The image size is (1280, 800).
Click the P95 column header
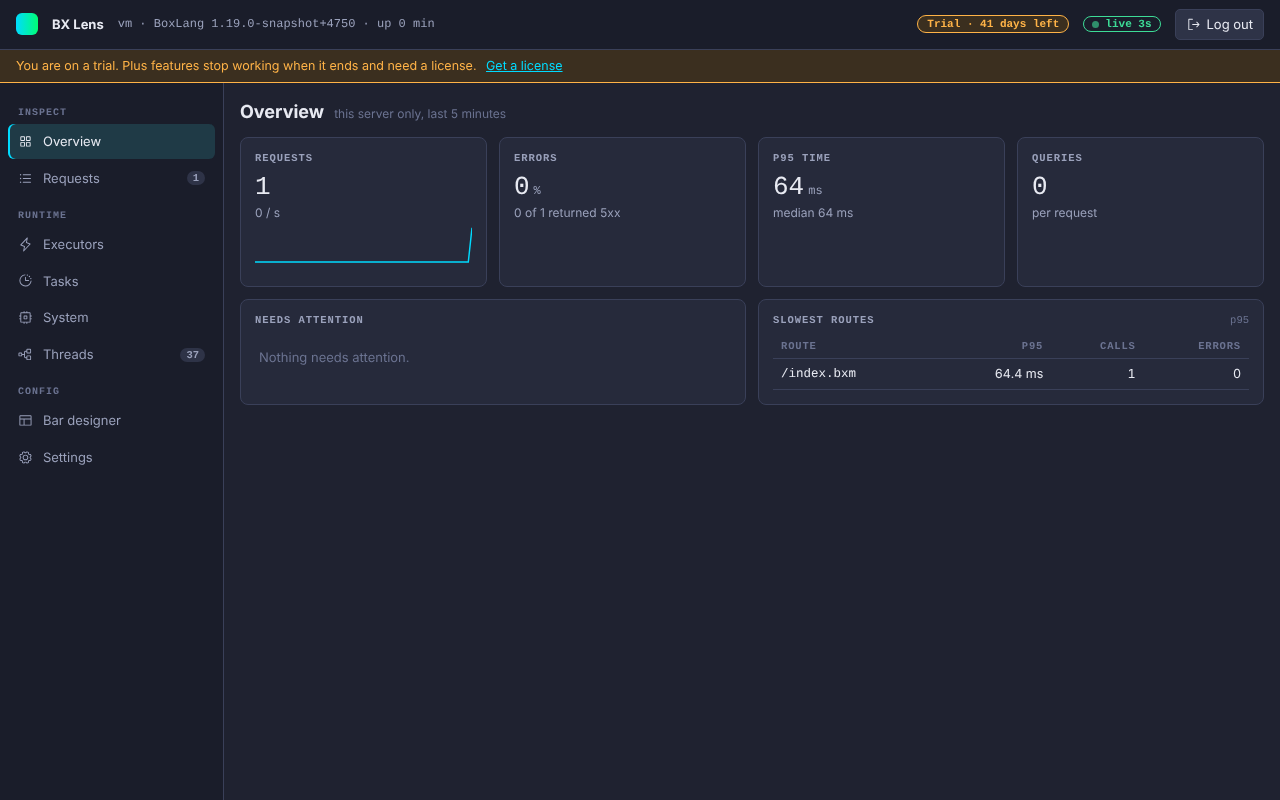click(1032, 346)
